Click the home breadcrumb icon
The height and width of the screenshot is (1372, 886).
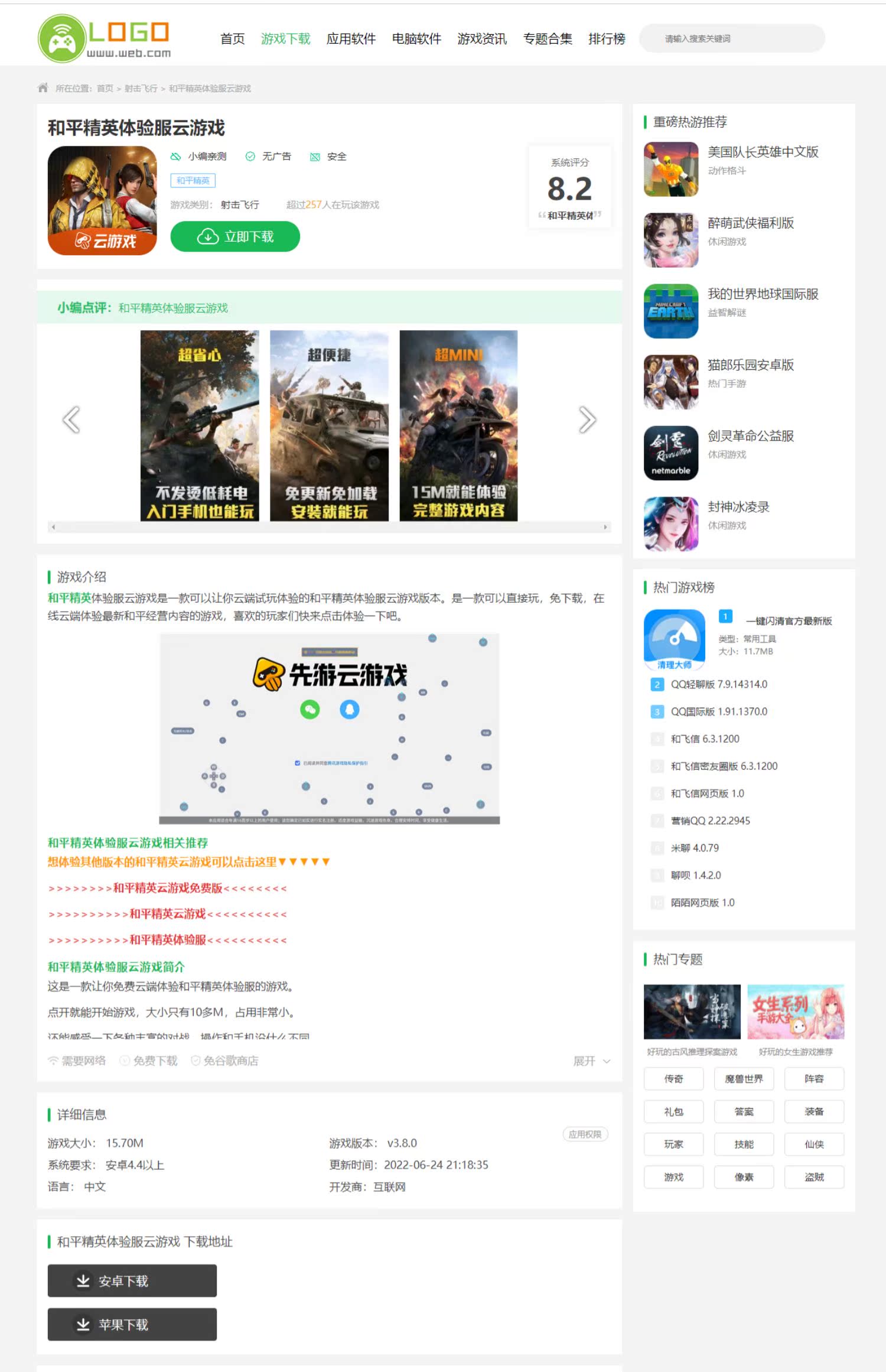pos(43,88)
